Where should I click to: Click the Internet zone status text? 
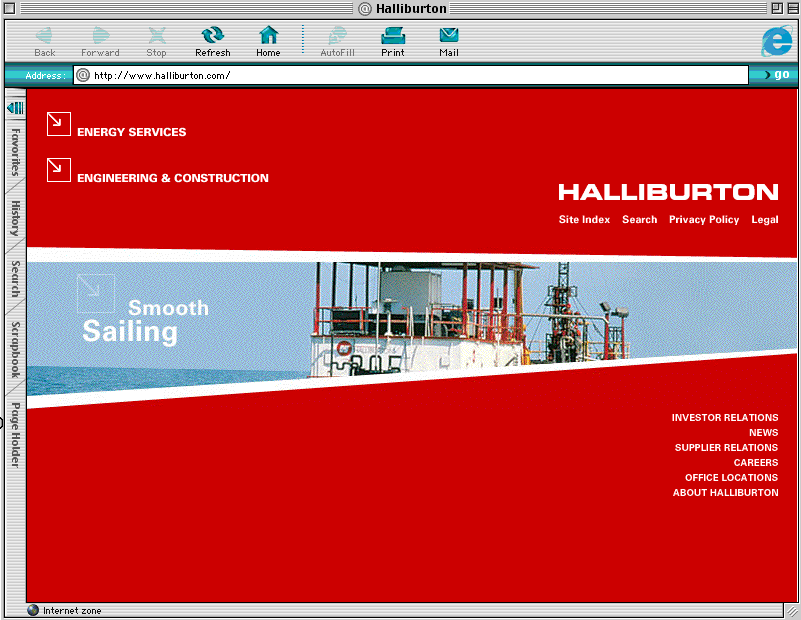72,611
